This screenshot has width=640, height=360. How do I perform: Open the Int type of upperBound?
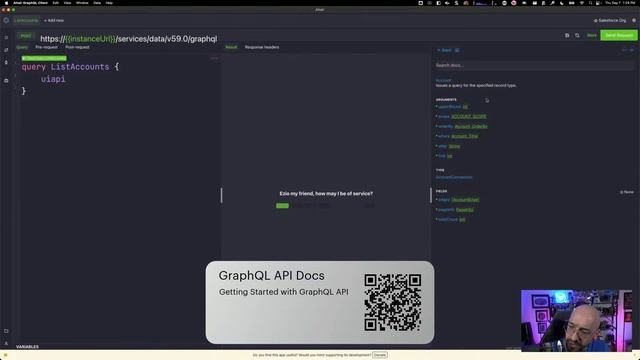pyautogui.click(x=465, y=107)
